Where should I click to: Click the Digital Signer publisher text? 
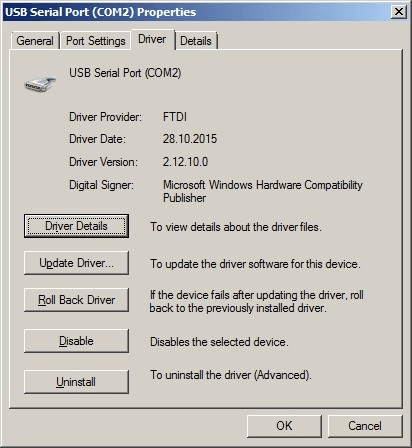point(263,191)
